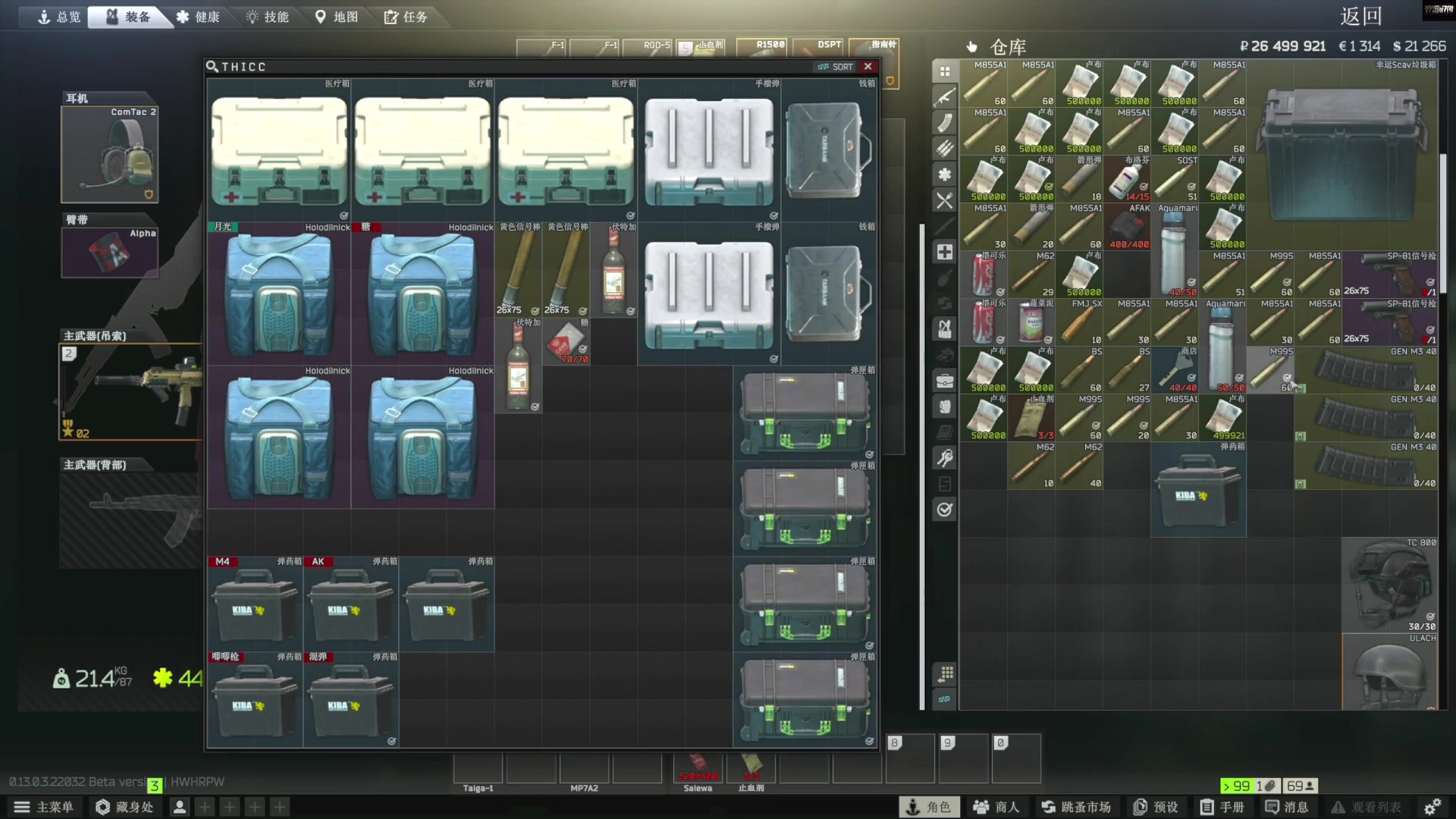Image resolution: width=1456 pixels, height=819 pixels.
Task: Click the hand icon next to 仓库
Action: 972,47
